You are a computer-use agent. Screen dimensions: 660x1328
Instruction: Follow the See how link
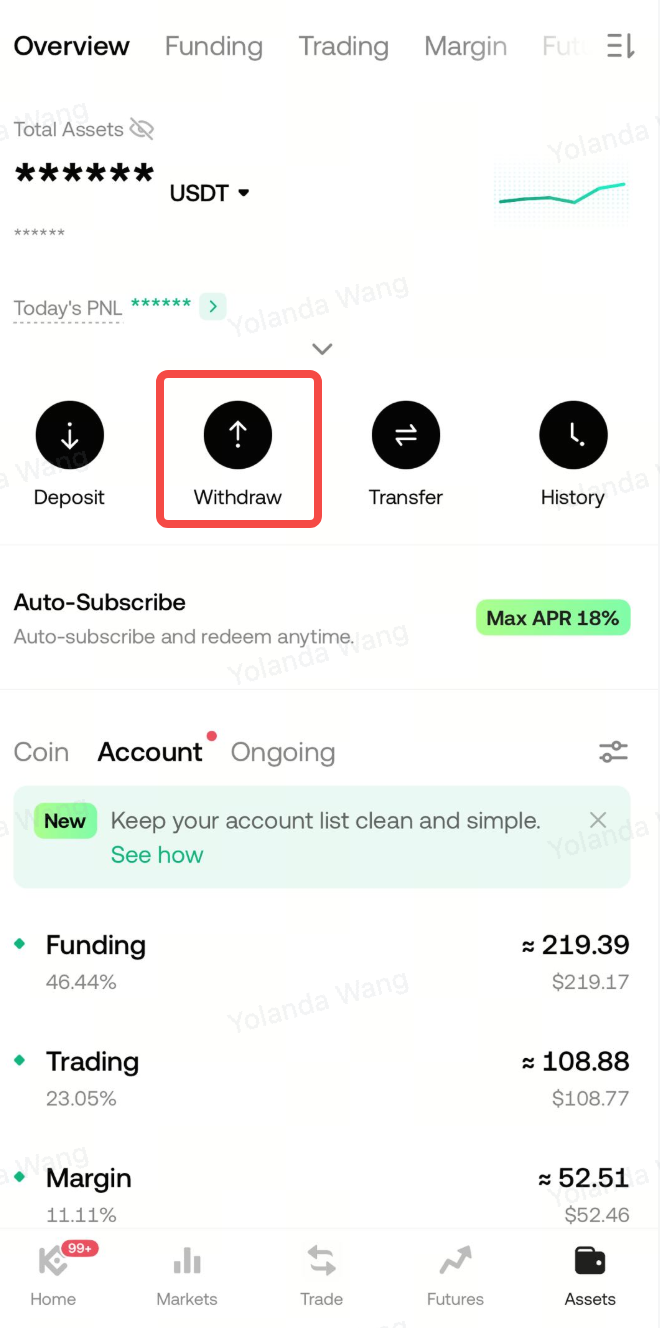tap(157, 855)
